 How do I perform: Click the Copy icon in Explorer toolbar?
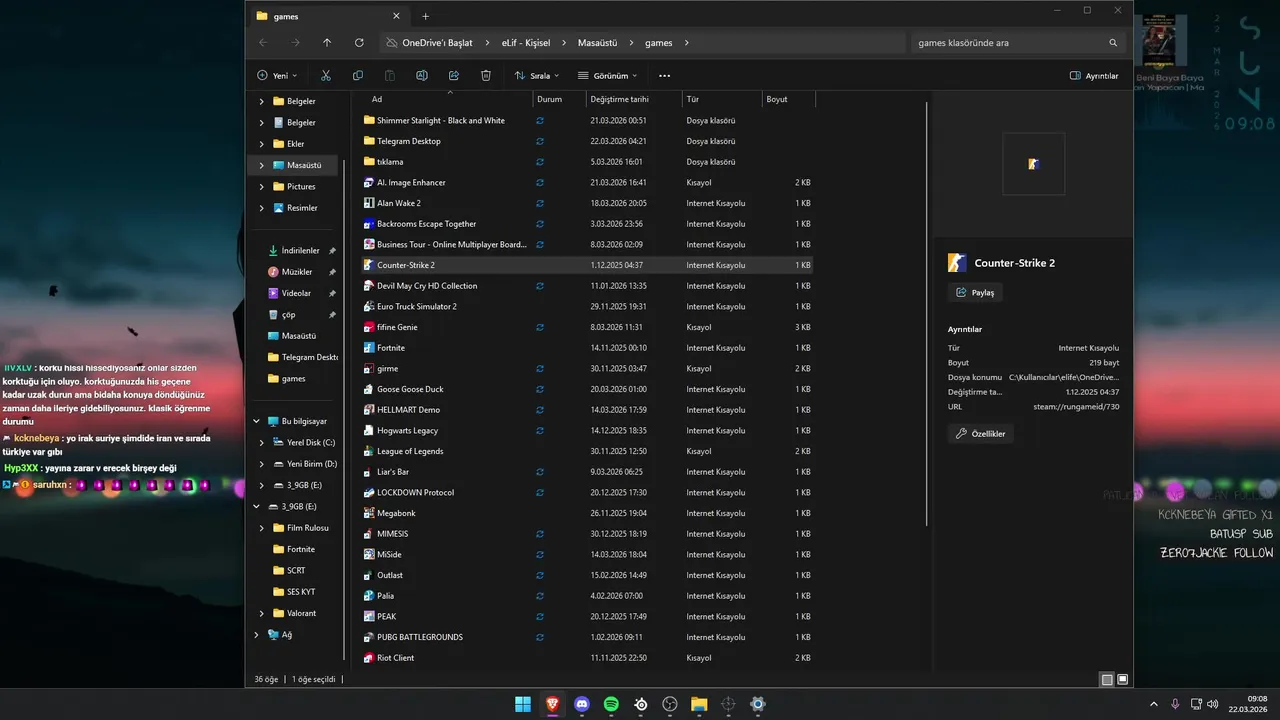point(358,75)
